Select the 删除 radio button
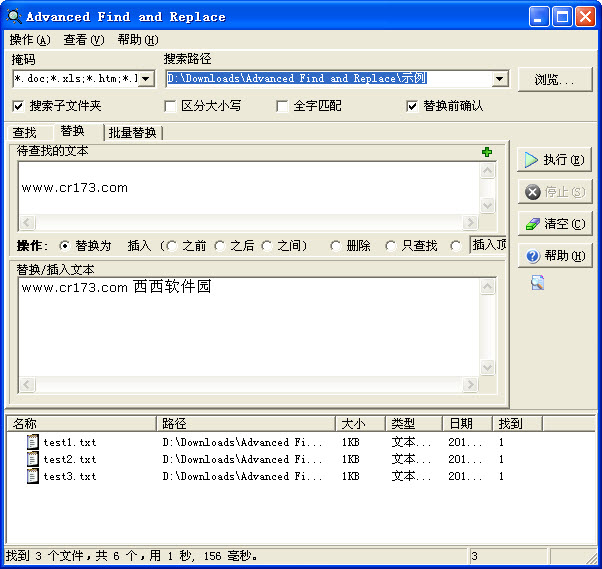Image resolution: width=602 pixels, height=569 pixels. pos(336,246)
